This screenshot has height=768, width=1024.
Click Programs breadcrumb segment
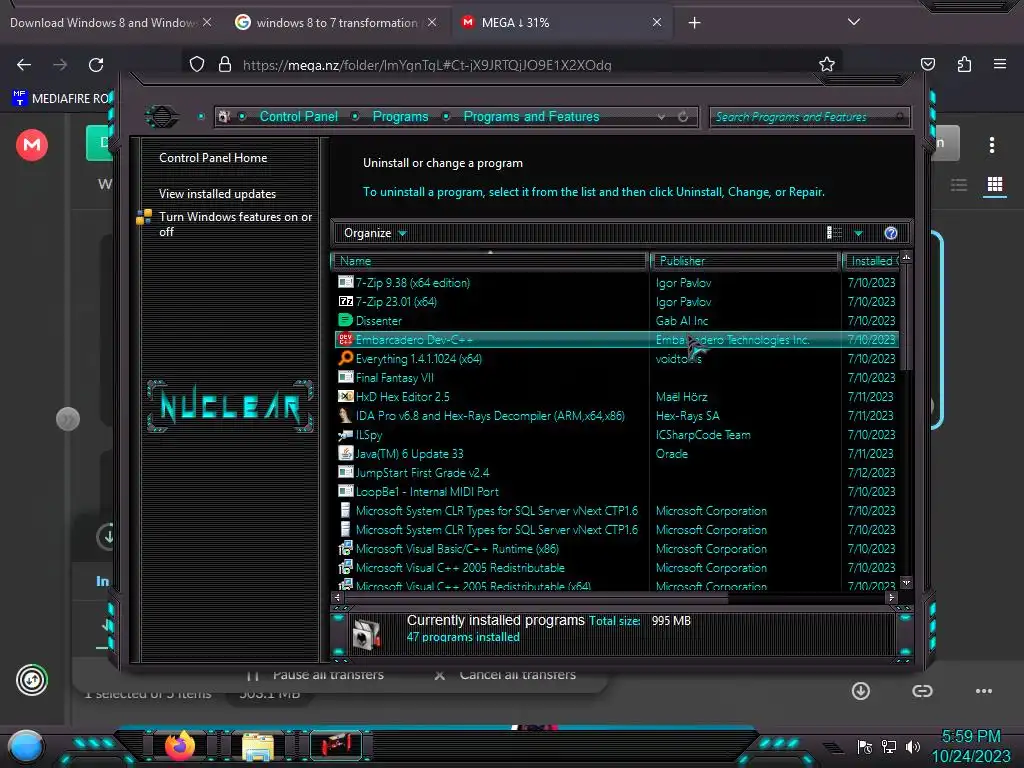point(400,116)
